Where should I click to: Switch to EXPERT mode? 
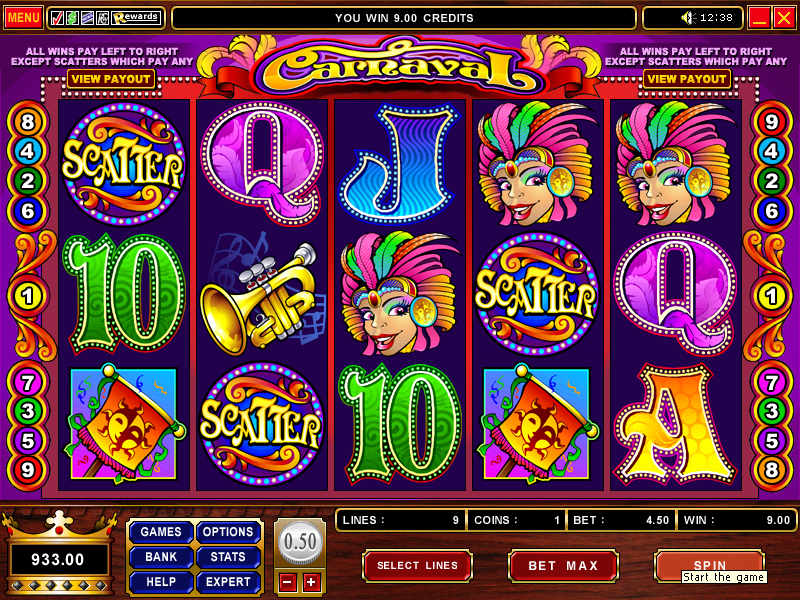(x=228, y=582)
